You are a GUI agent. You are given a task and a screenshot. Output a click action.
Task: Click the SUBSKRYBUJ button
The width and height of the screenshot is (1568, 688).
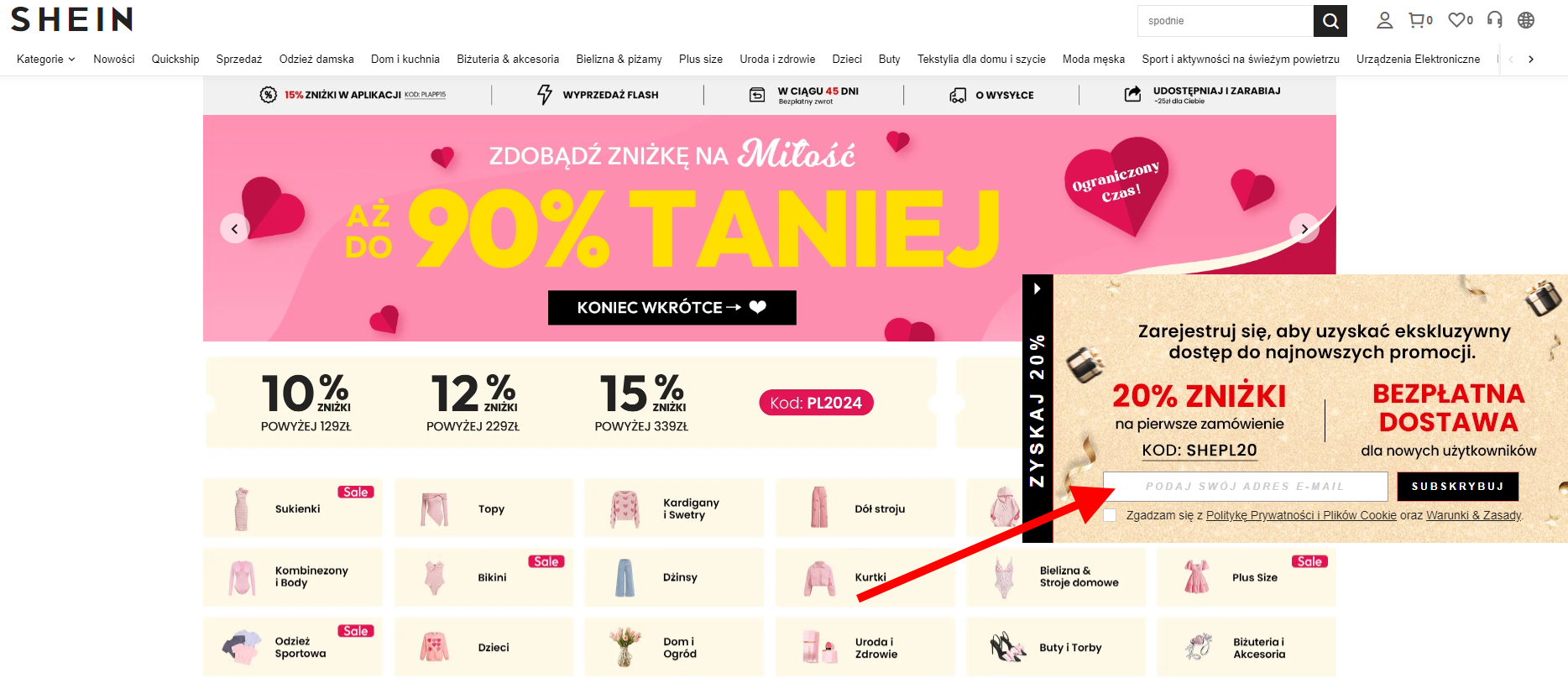[1457, 487]
